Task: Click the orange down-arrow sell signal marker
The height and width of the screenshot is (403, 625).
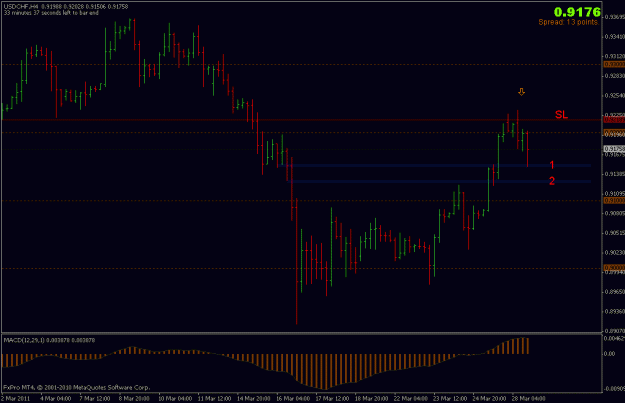Action: point(521,92)
